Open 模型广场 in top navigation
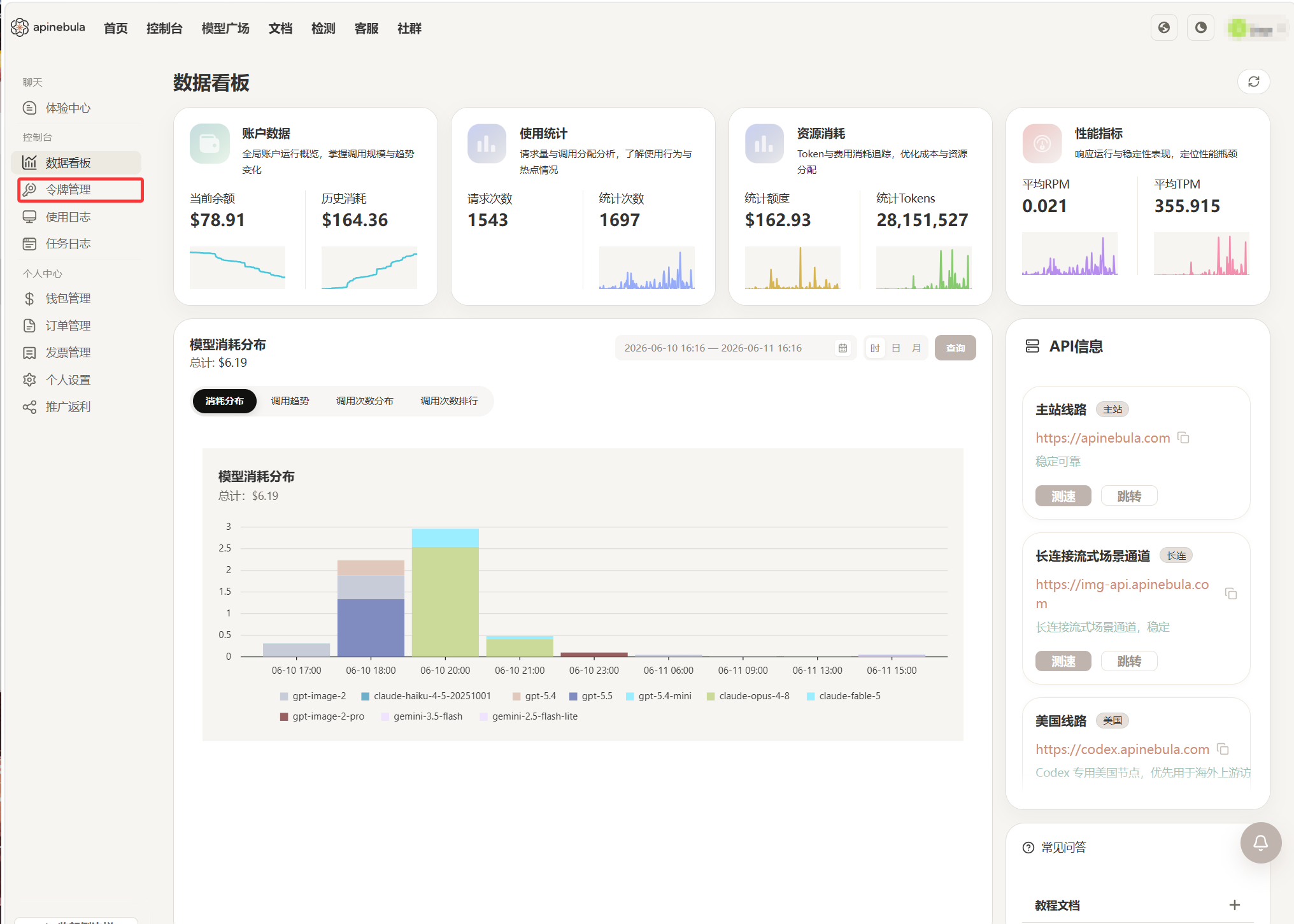Image resolution: width=1294 pixels, height=924 pixels. 225,29
